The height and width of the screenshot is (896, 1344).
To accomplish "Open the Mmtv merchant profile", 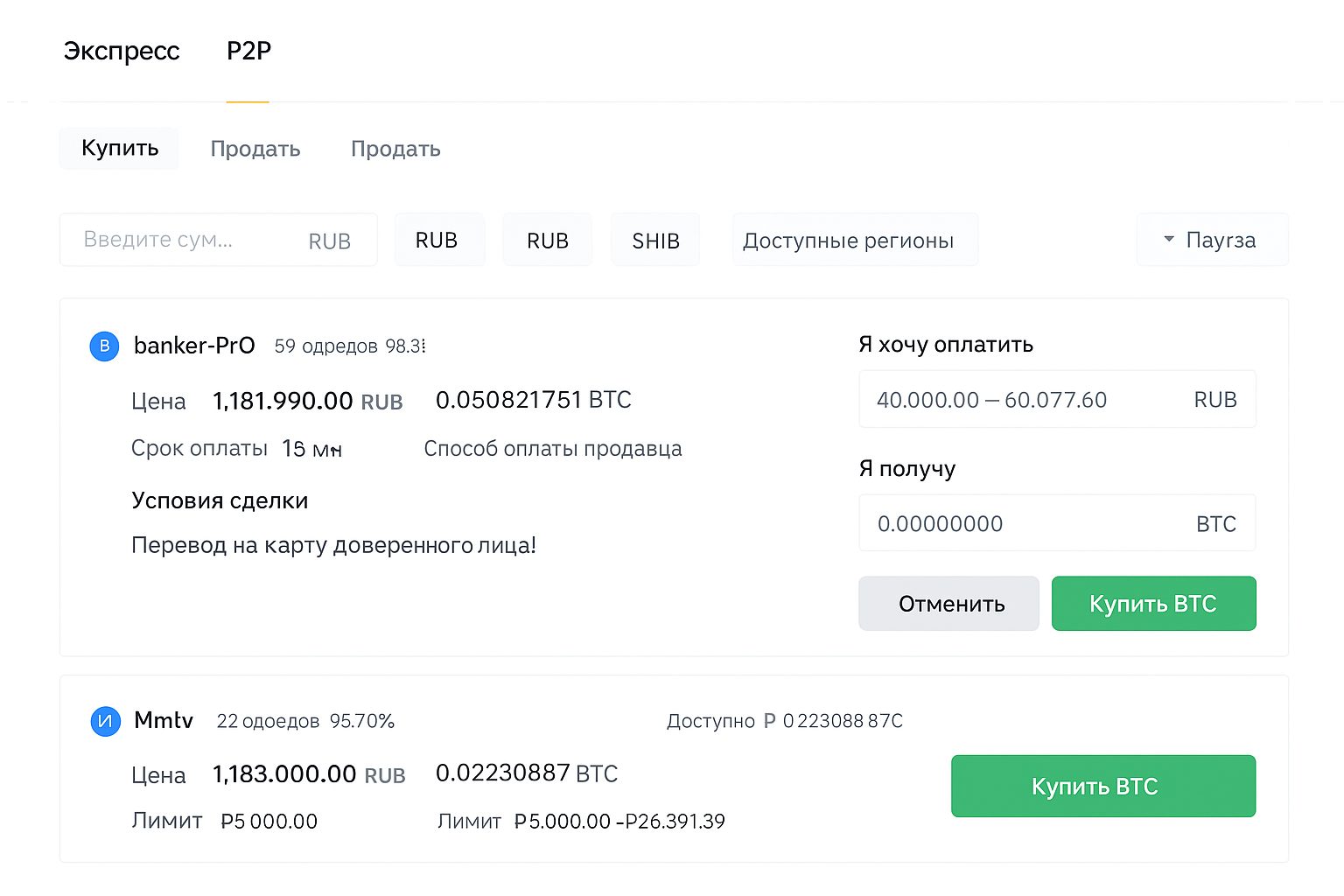I will pos(163,720).
